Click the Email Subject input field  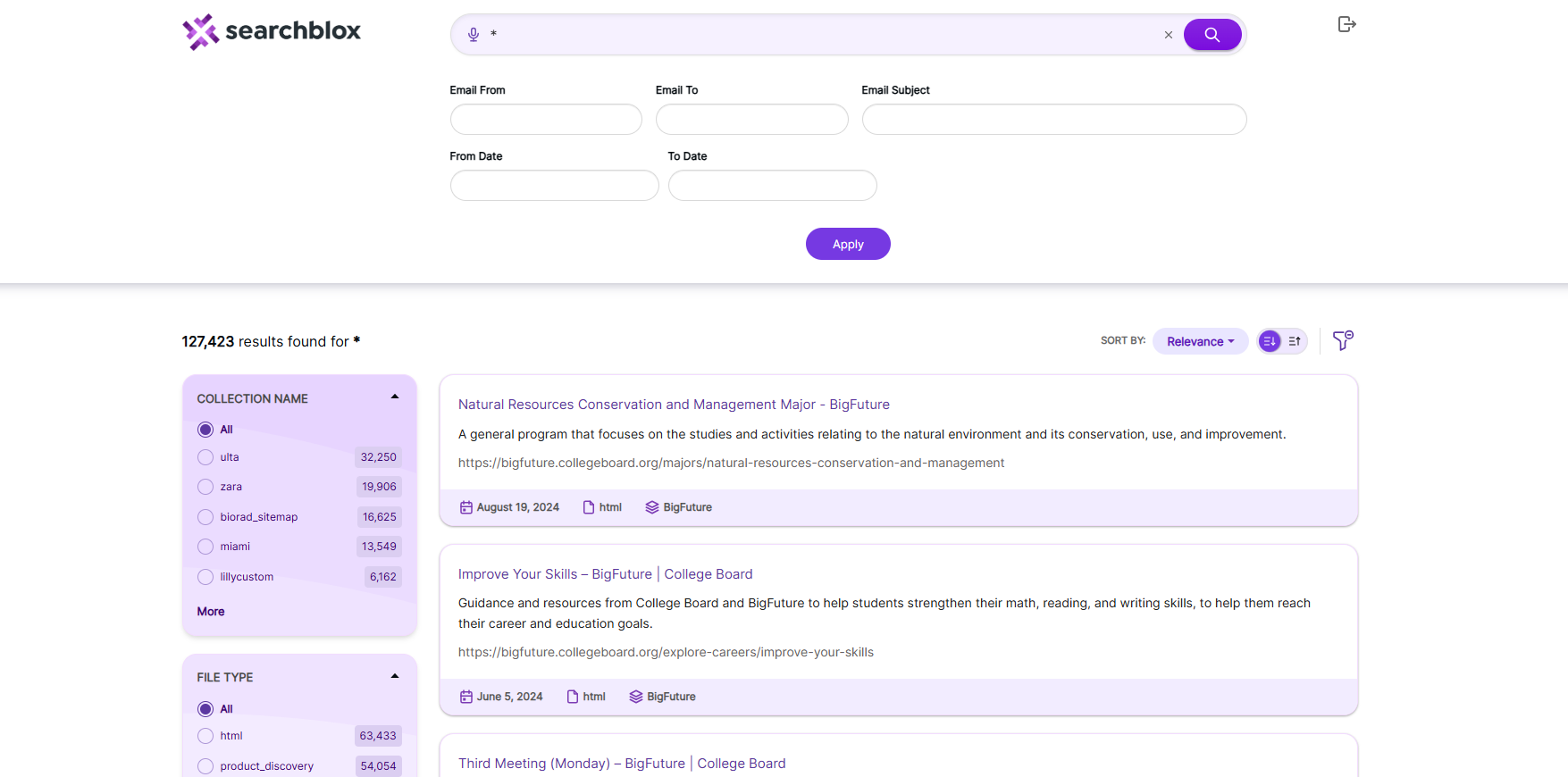coord(1054,120)
